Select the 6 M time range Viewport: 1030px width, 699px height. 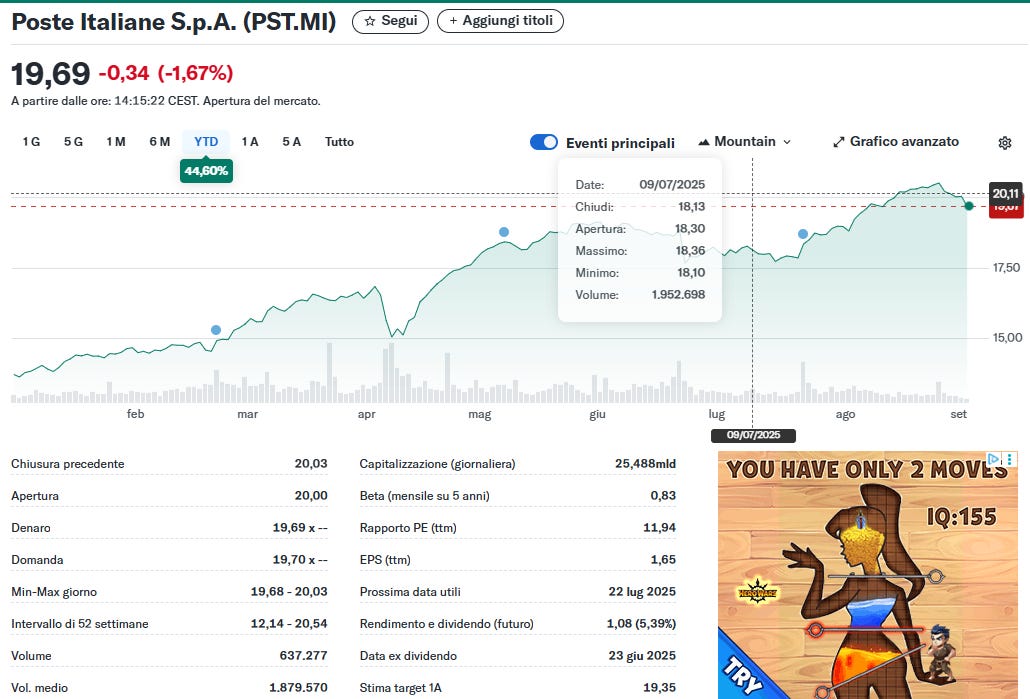tap(160, 142)
